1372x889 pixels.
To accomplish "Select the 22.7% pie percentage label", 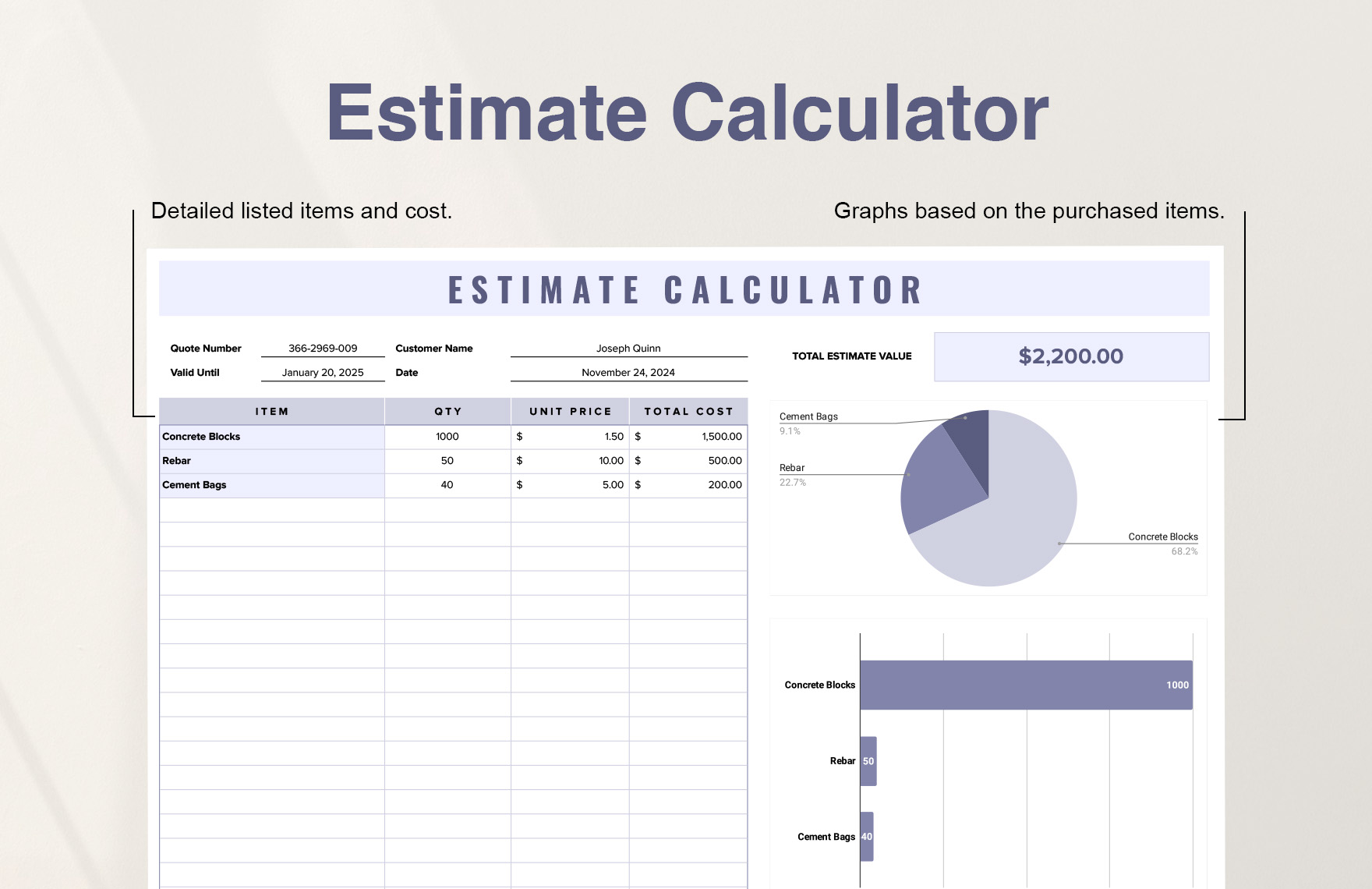I will click(793, 483).
